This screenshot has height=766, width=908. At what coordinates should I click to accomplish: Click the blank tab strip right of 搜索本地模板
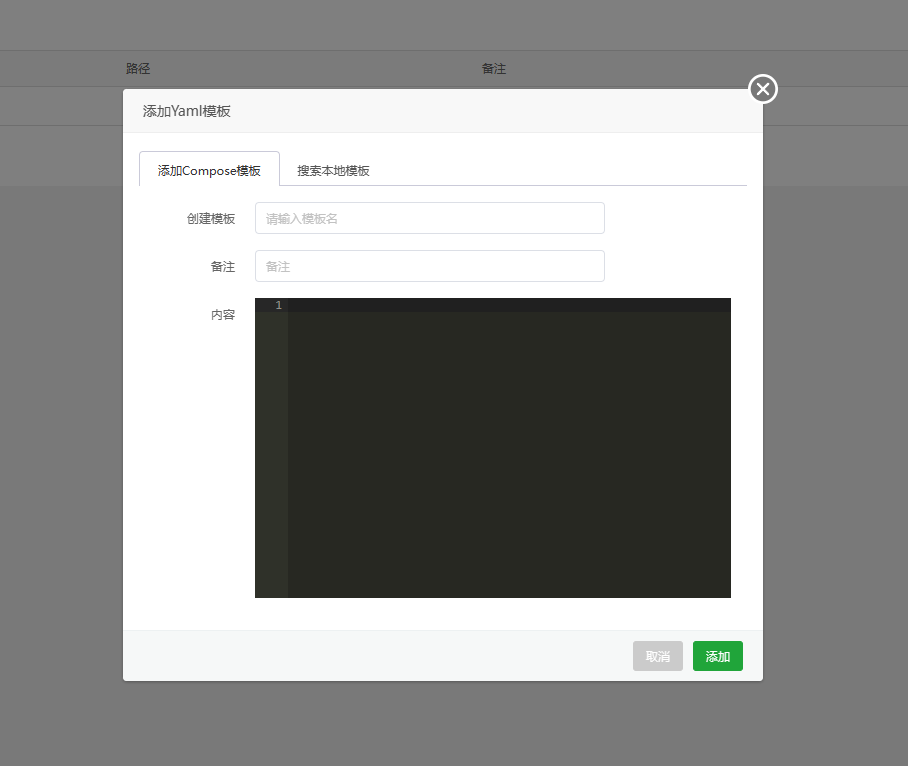tap(560, 170)
